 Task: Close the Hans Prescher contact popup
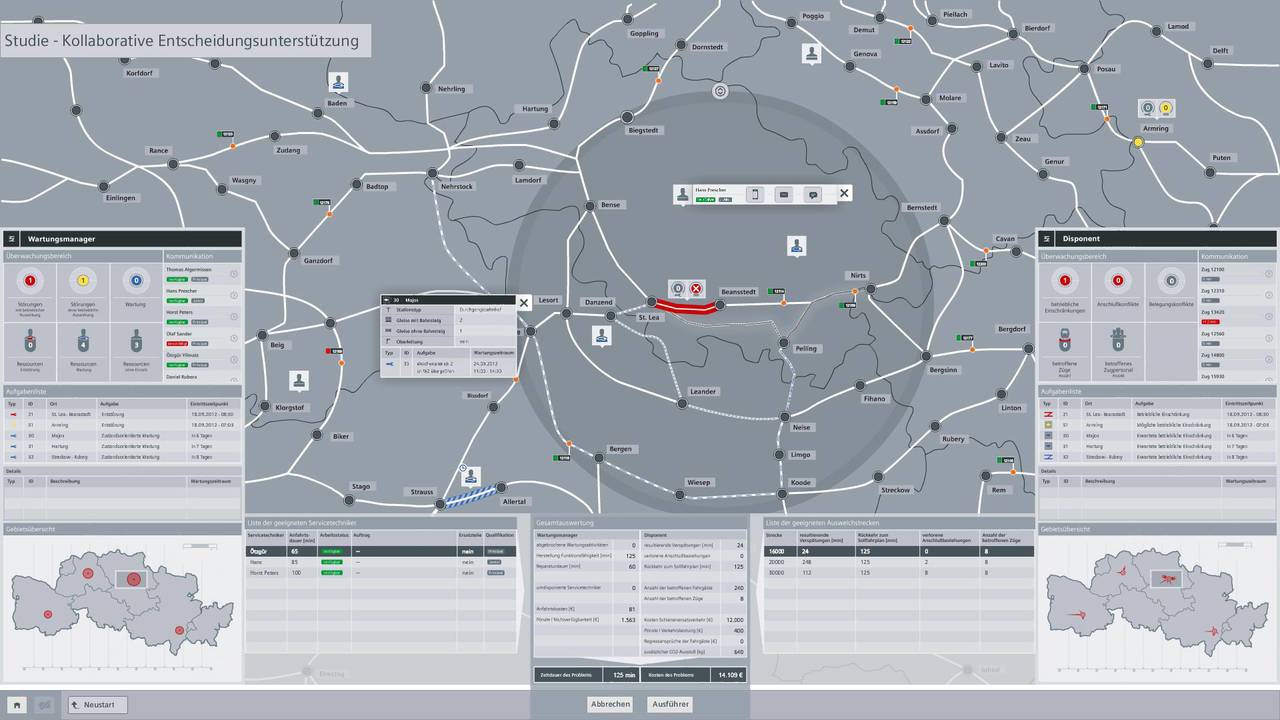coord(844,194)
